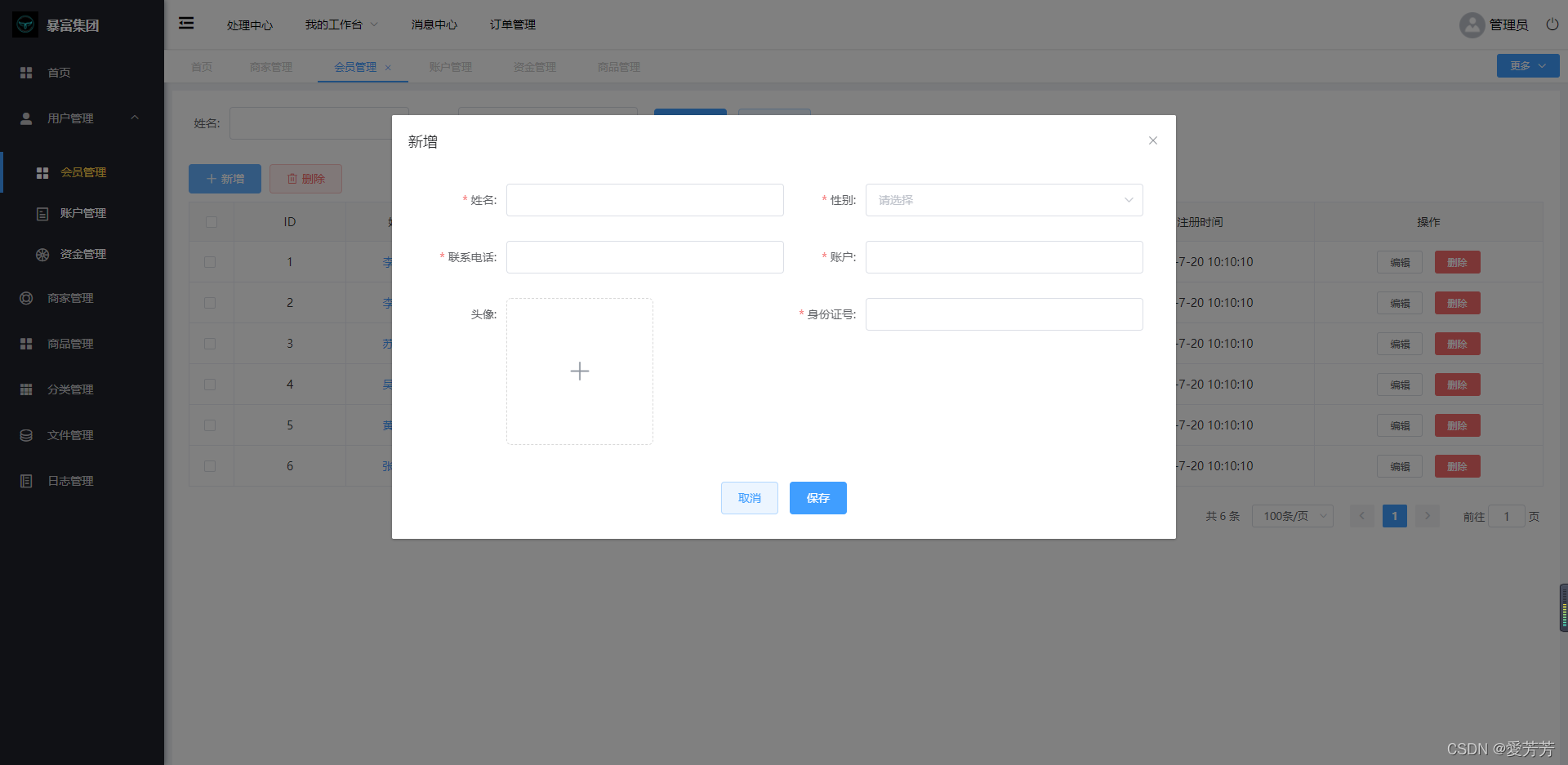Click the red 删除 button above table
This screenshot has height=765, width=1568.
click(x=305, y=179)
